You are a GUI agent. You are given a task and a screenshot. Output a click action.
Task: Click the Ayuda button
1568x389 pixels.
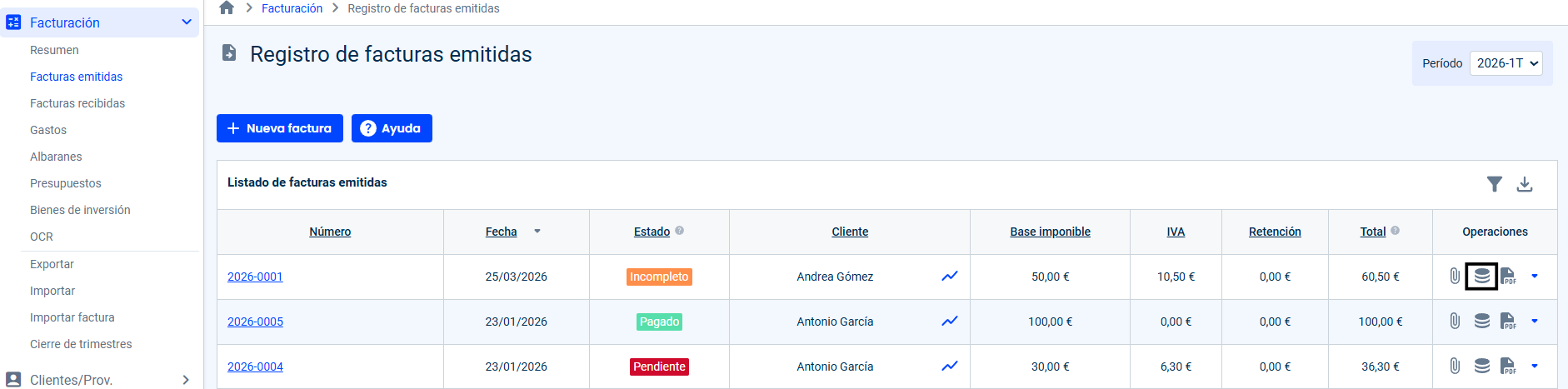pyautogui.click(x=392, y=128)
